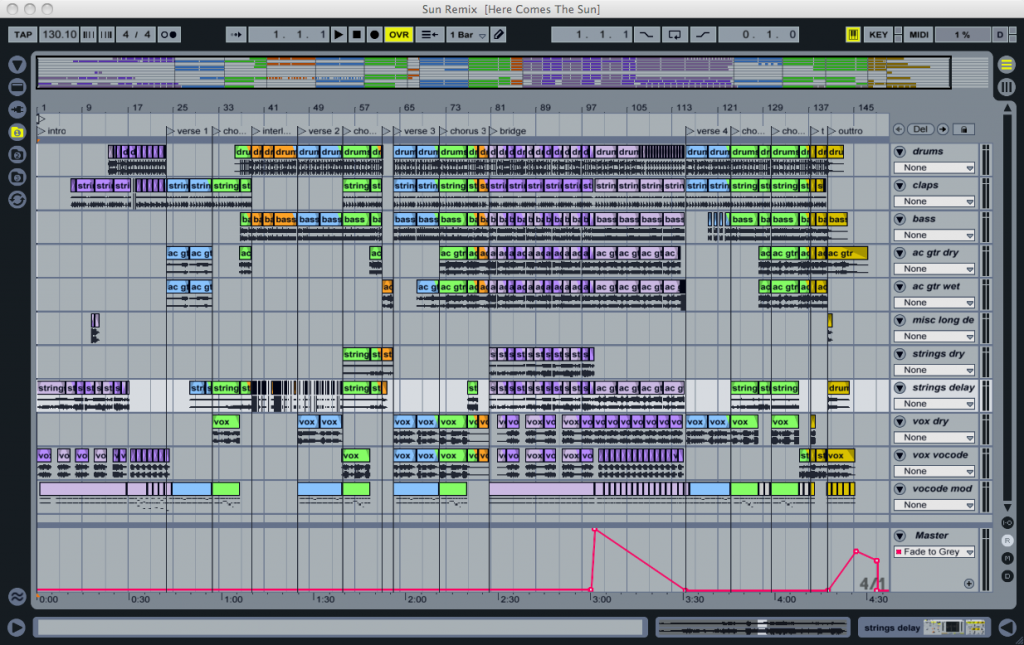
Task: Jump to the bridge locator
Action: pyautogui.click(x=507, y=131)
